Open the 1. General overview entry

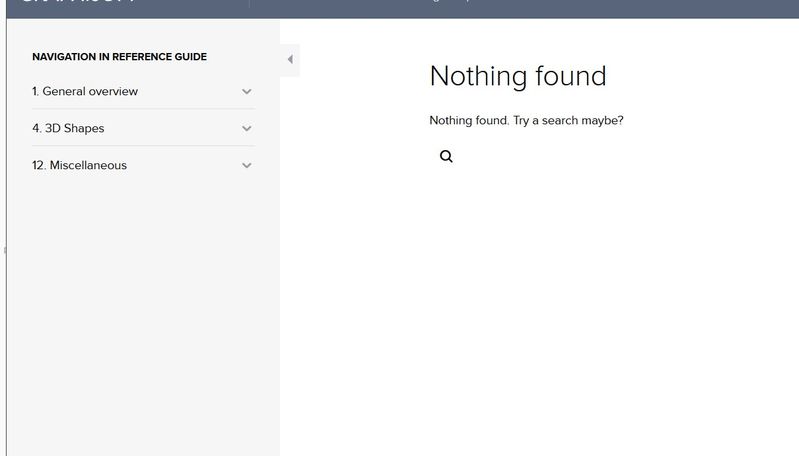click(85, 91)
